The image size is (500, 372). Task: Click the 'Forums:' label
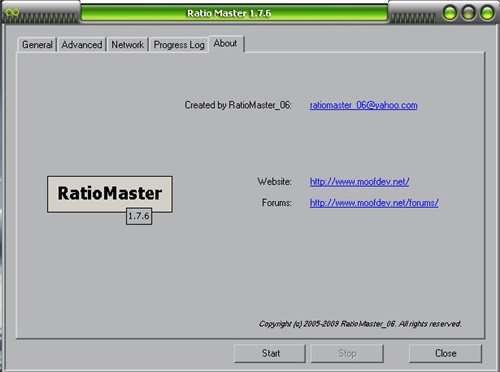point(277,203)
